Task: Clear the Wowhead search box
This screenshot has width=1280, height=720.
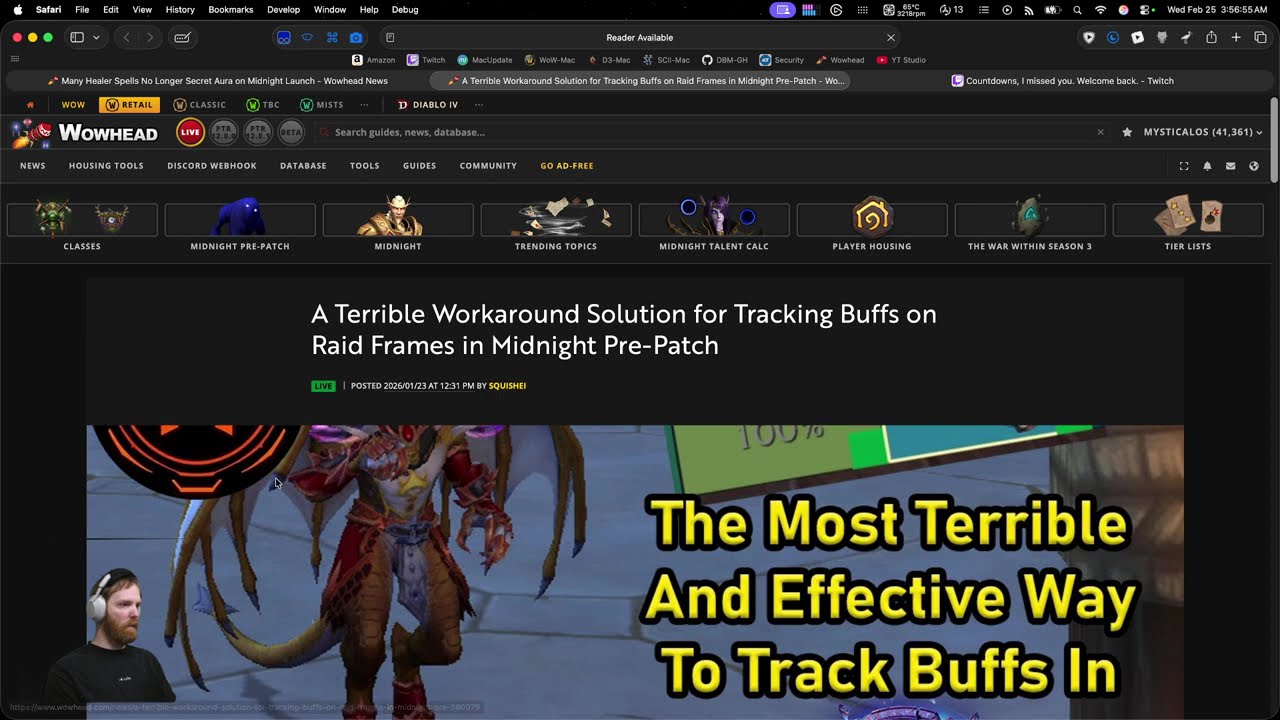Action: [1101, 132]
